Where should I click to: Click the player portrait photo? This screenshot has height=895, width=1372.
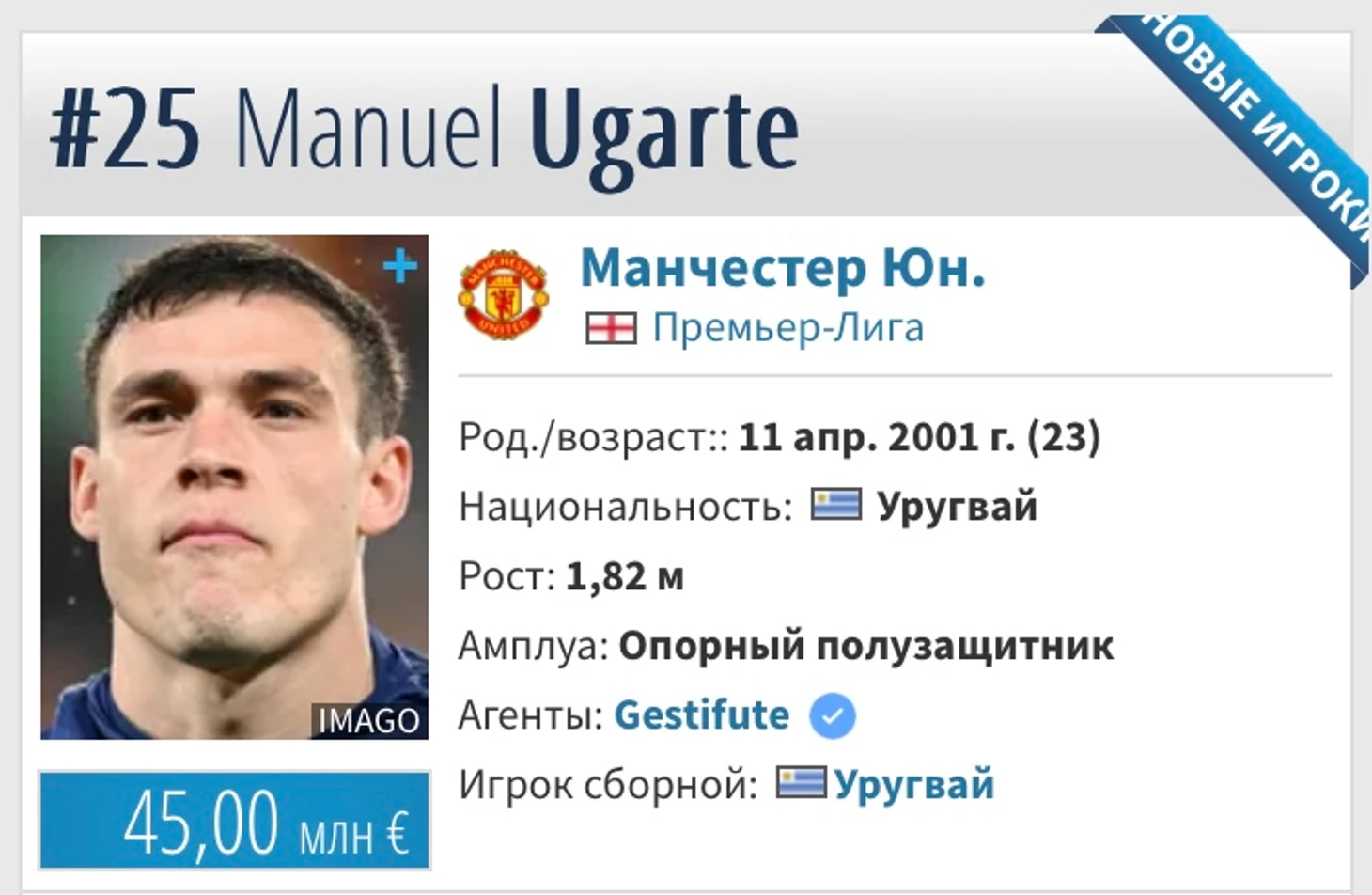click(x=234, y=487)
